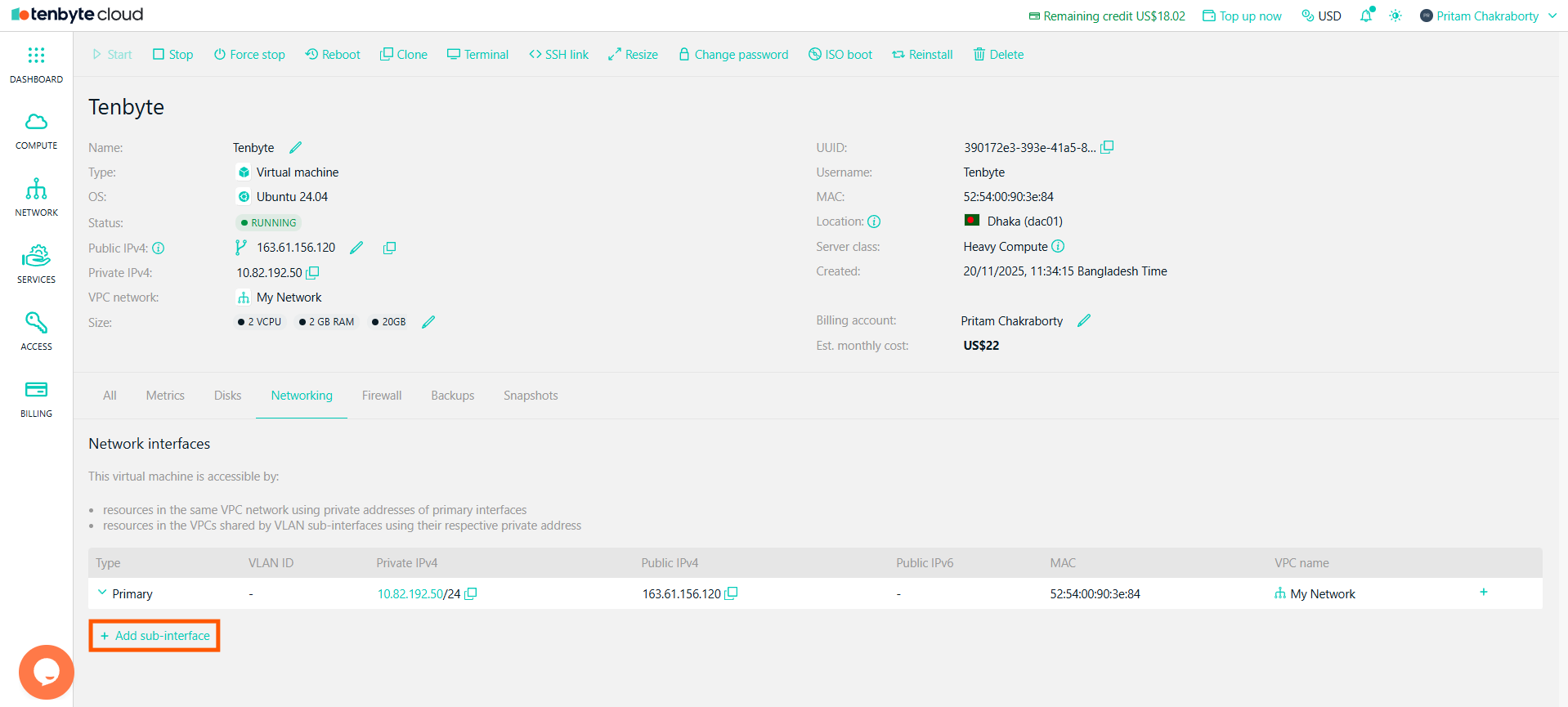Screen dimensions: 1568x707
Task: Switch to the Backups tab
Action: [x=452, y=395]
